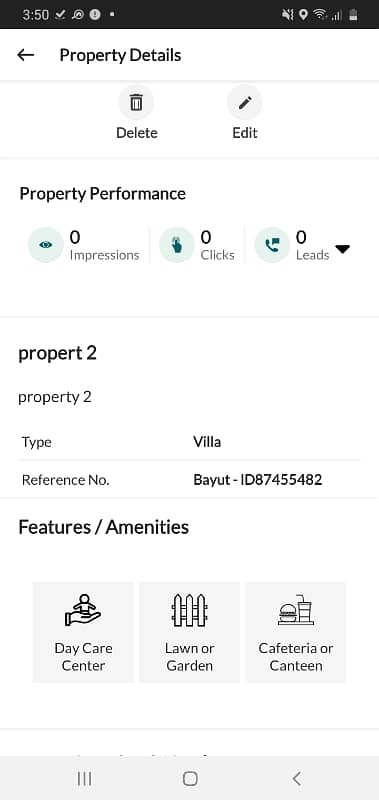The width and height of the screenshot is (379, 800).
Task: Select the Cafeteria or Canteen amenity tile
Action: (x=296, y=632)
